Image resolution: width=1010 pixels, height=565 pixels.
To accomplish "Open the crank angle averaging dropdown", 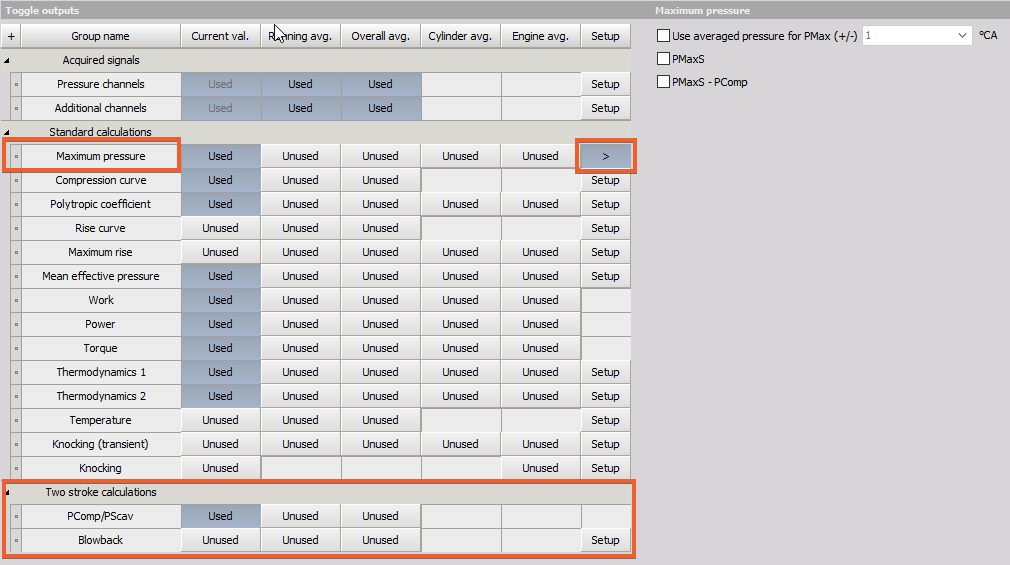I will coord(962,35).
